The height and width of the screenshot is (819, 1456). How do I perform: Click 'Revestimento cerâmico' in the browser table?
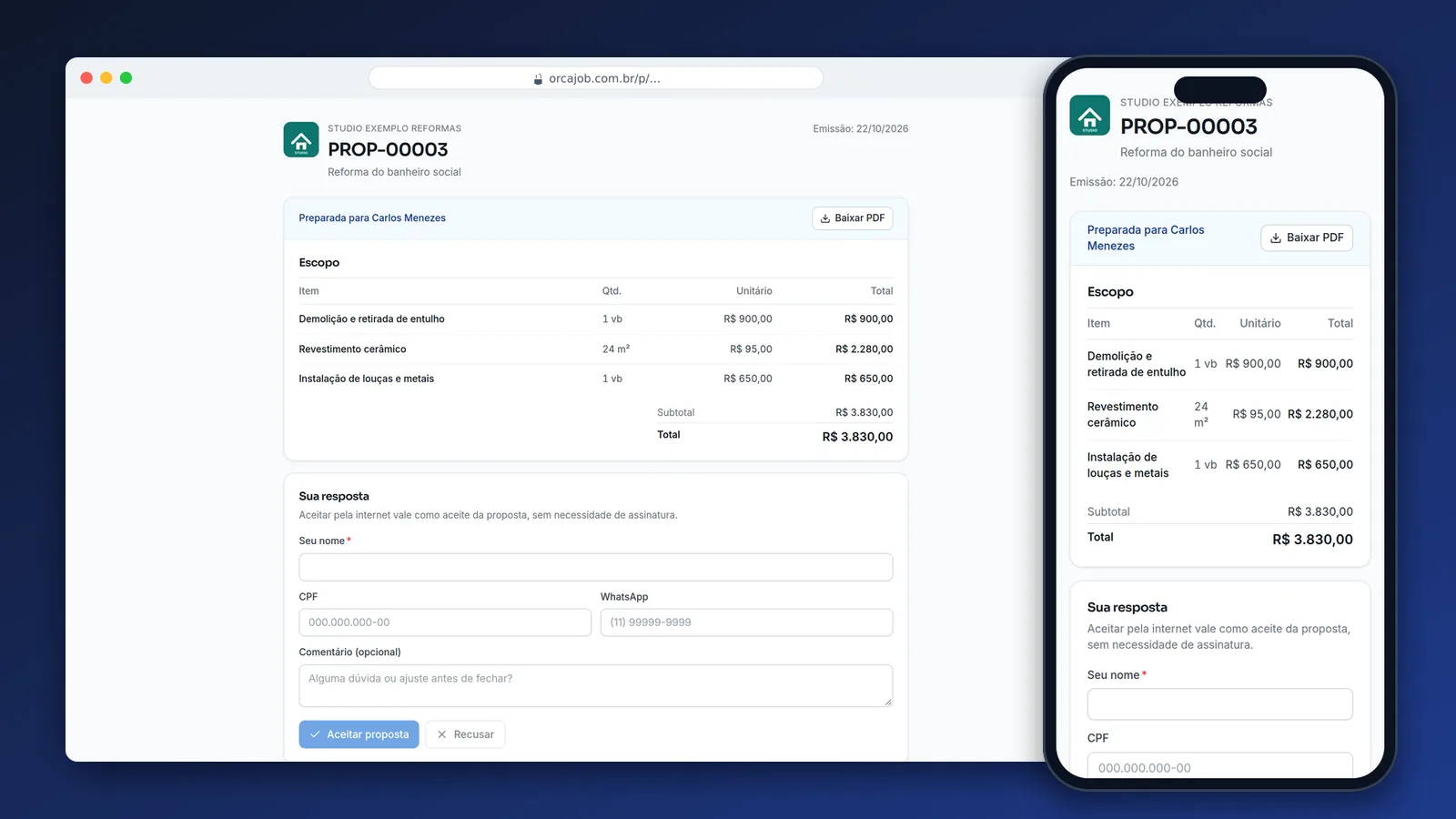(352, 349)
